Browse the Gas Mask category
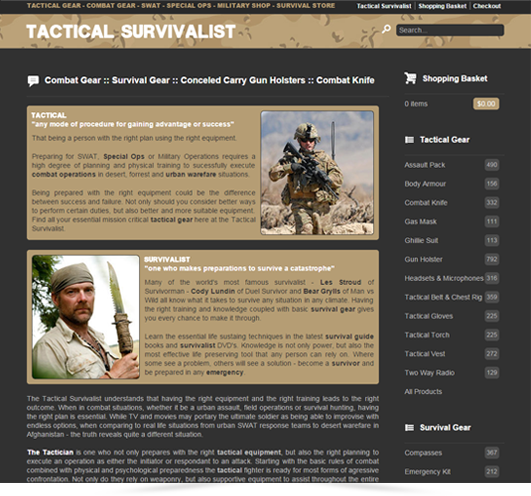531x496 pixels. 420,221
